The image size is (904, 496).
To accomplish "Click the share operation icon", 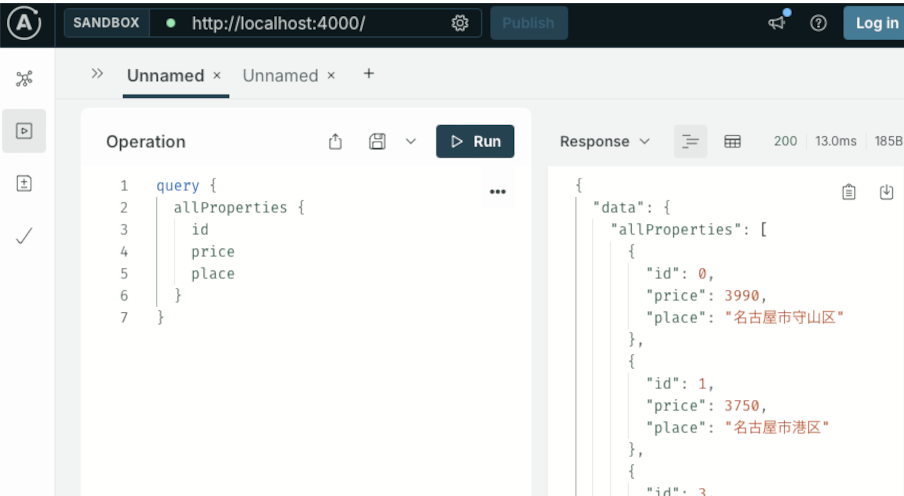I will coord(336,142).
